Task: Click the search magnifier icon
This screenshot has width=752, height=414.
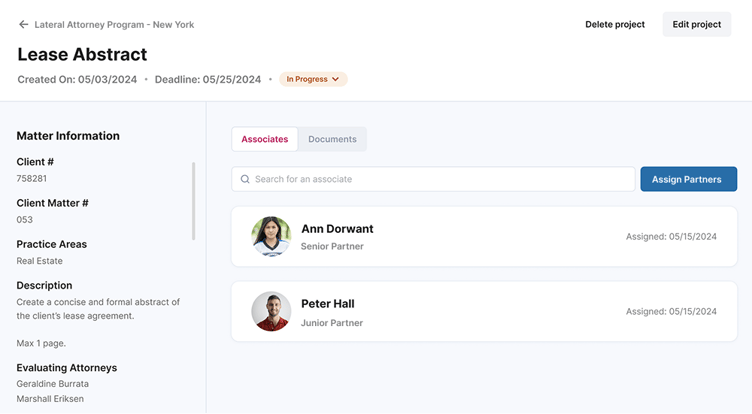Action: [245, 179]
